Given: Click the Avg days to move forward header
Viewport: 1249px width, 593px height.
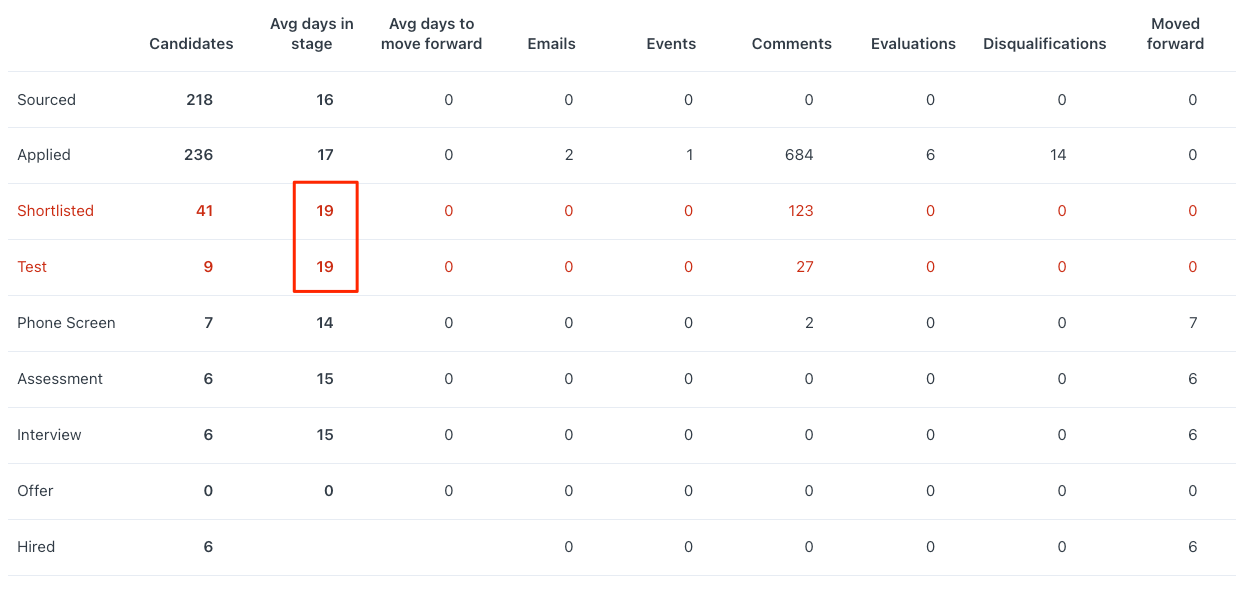Looking at the screenshot, I should (x=431, y=34).
